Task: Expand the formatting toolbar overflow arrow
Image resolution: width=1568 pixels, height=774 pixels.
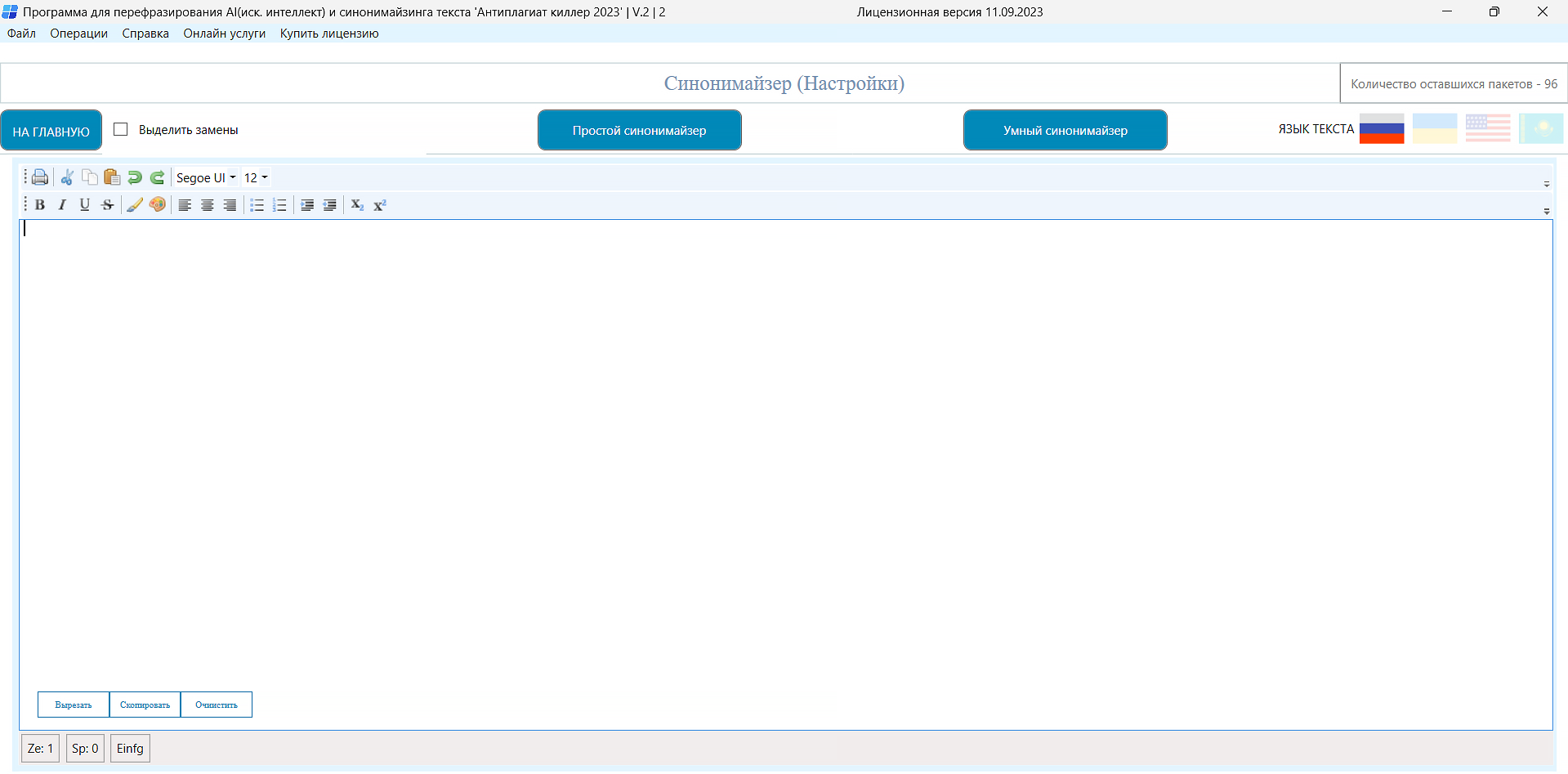Action: click(x=1547, y=211)
